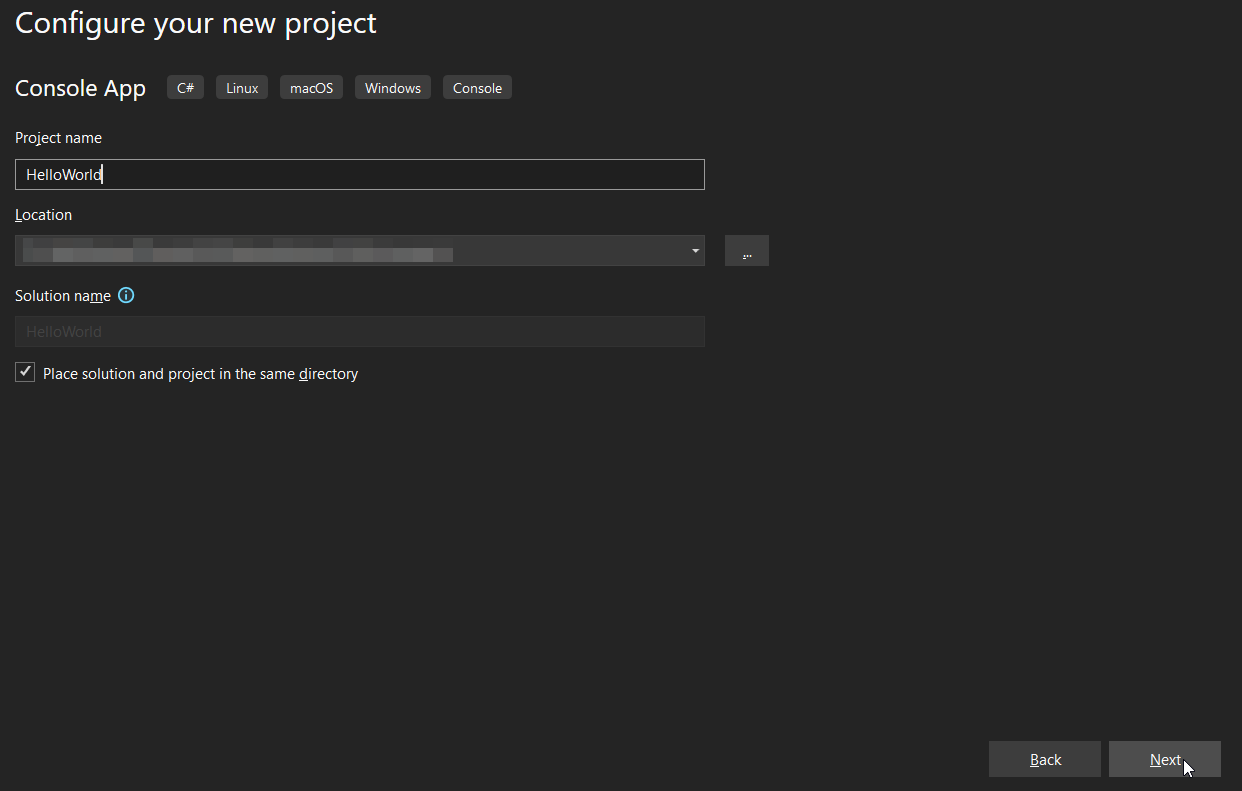Click the Solution name info icon
The width and height of the screenshot is (1242, 791).
pos(126,296)
